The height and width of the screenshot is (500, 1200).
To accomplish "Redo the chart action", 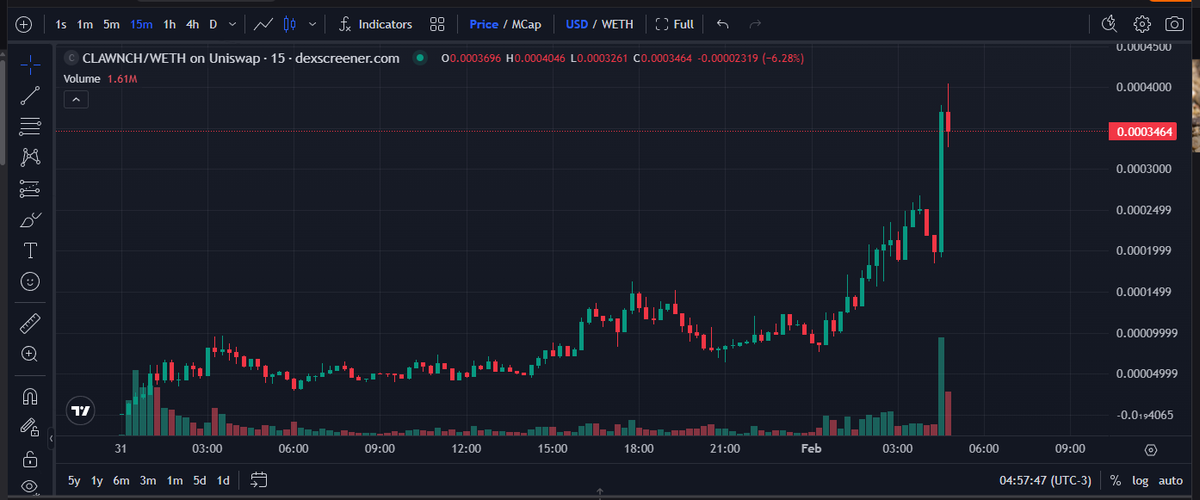I will tap(755, 24).
